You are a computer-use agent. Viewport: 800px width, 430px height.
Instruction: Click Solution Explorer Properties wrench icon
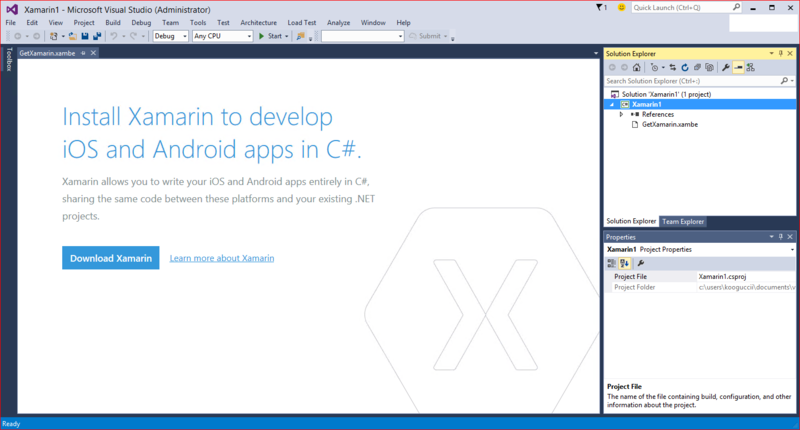[726, 67]
